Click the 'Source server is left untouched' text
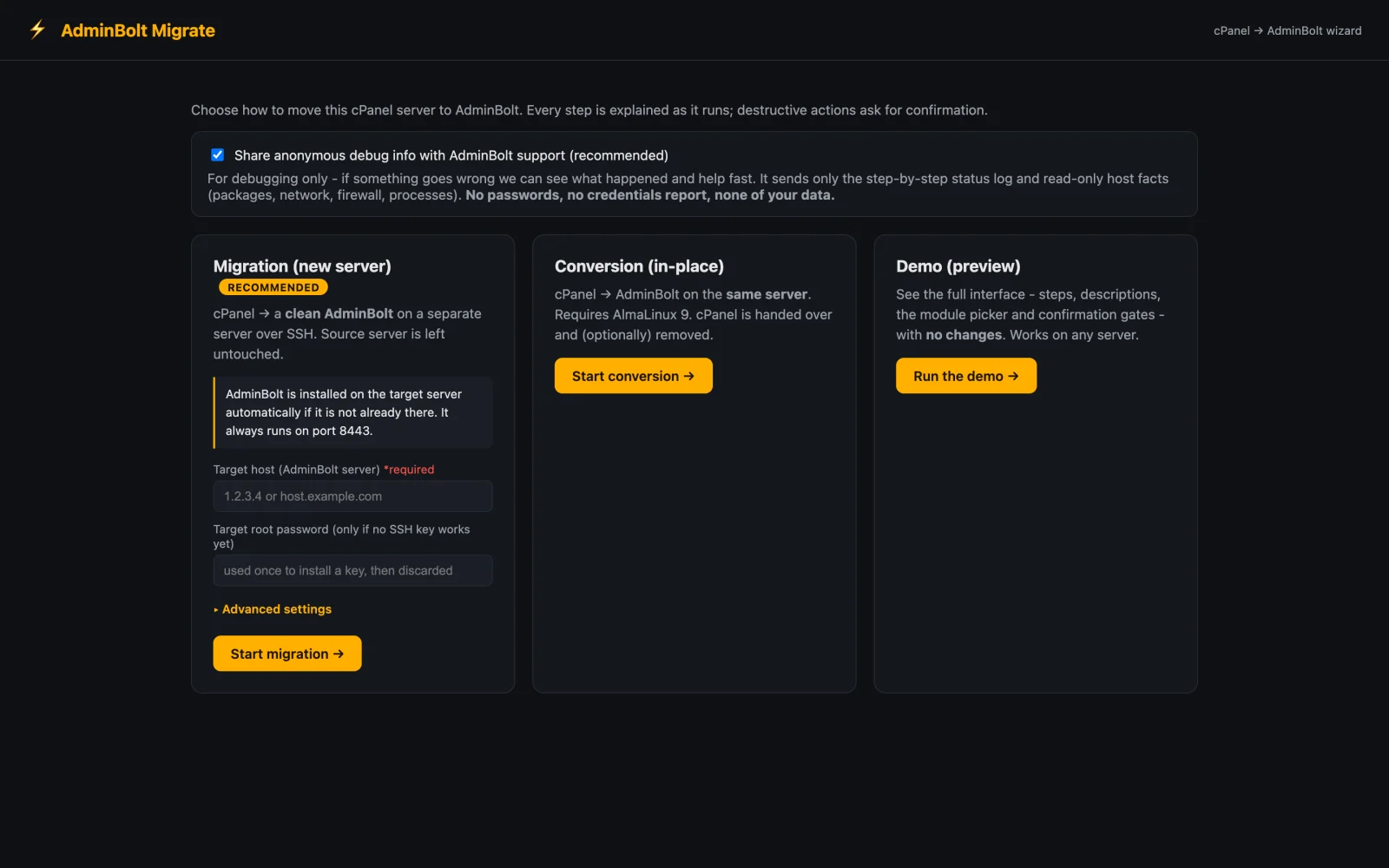 point(329,344)
